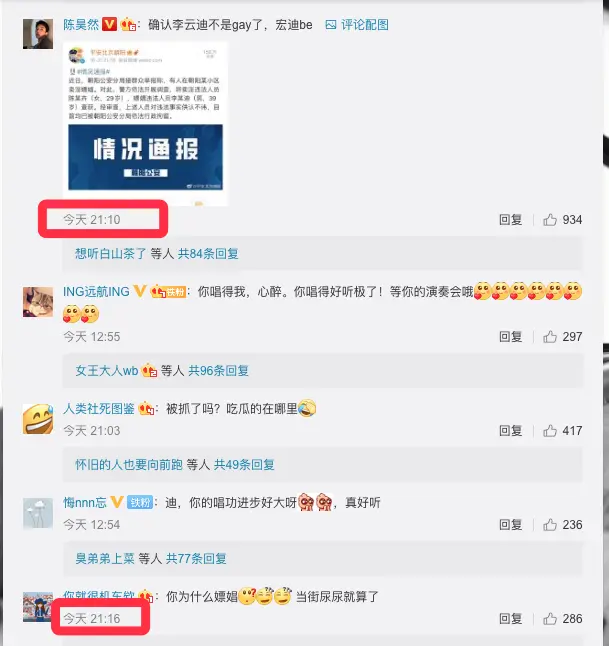Open username link 想听白山茶了
This screenshot has width=609, height=646.
pos(110,253)
